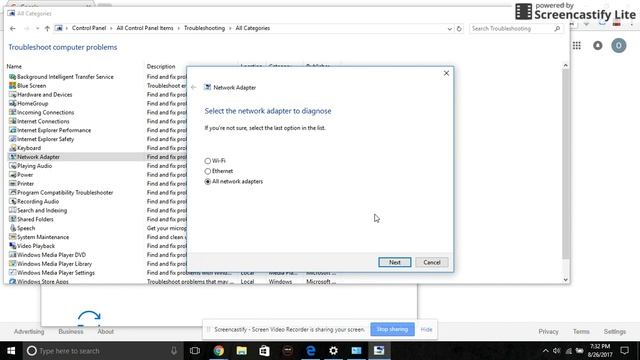
Task: Click the Playing Audio icon
Action: 13,166
